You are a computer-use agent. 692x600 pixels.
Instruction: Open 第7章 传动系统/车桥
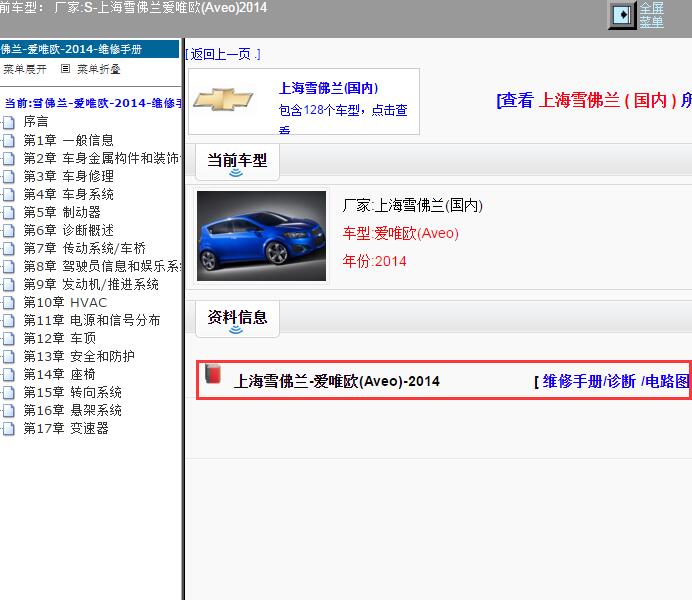(84, 248)
